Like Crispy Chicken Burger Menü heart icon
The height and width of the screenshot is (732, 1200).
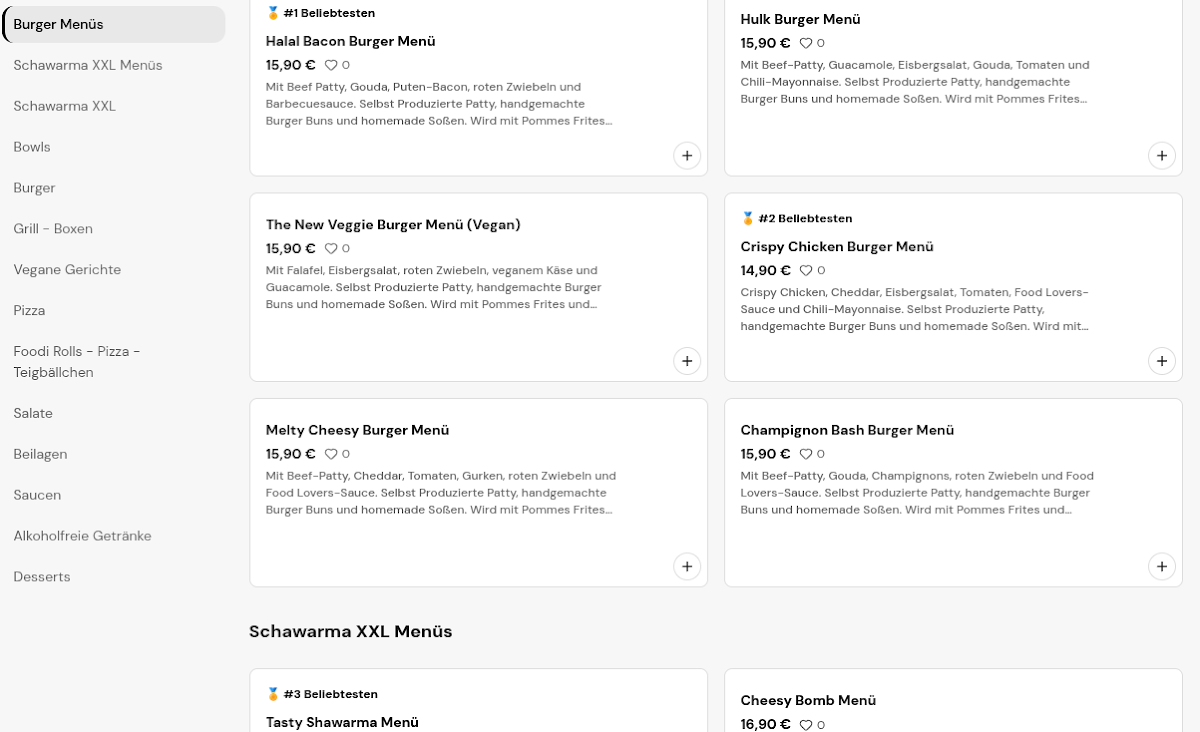coord(806,271)
